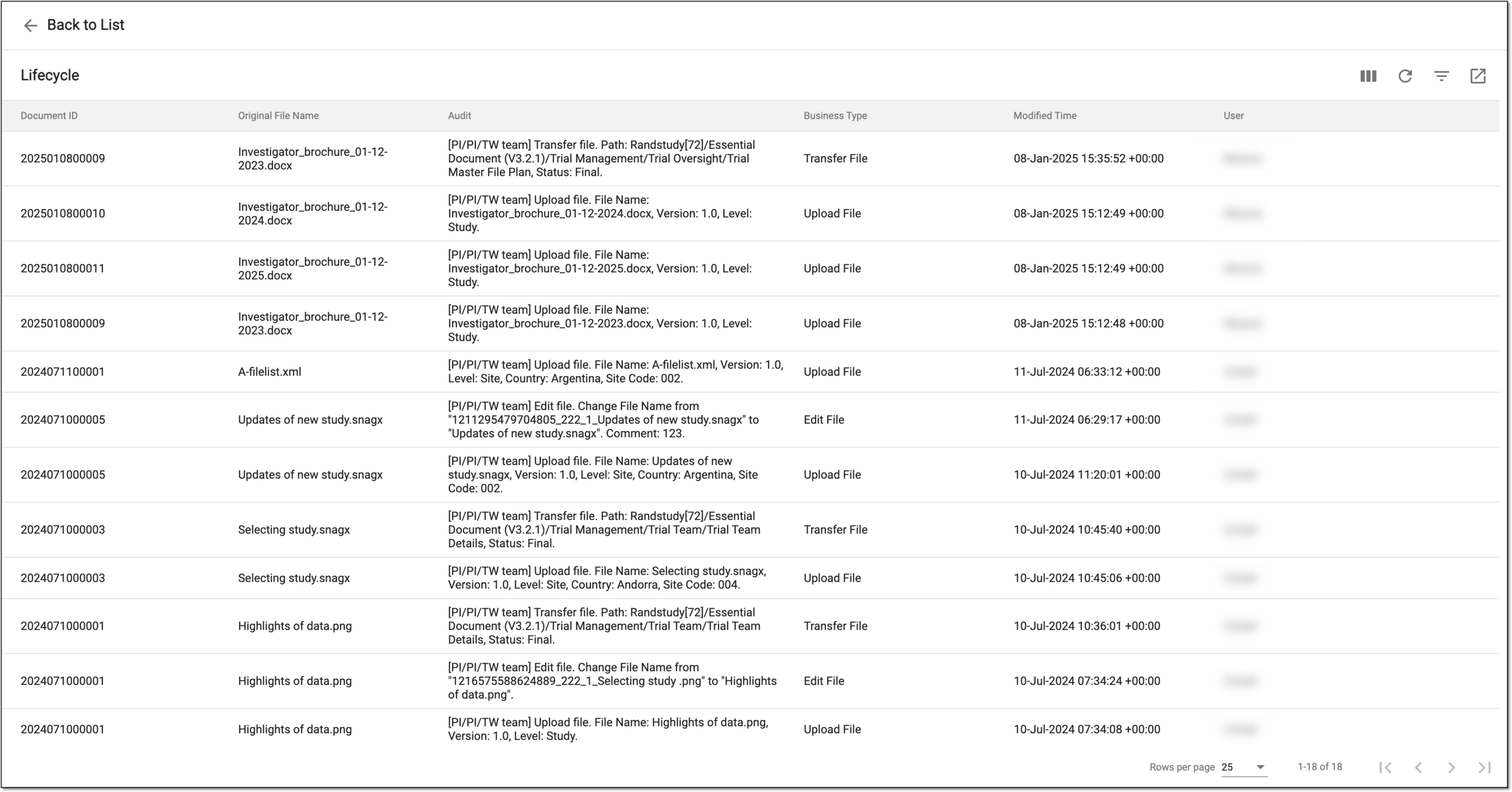
Task: Click the A-filelist.xml file name cell
Action: pos(270,372)
